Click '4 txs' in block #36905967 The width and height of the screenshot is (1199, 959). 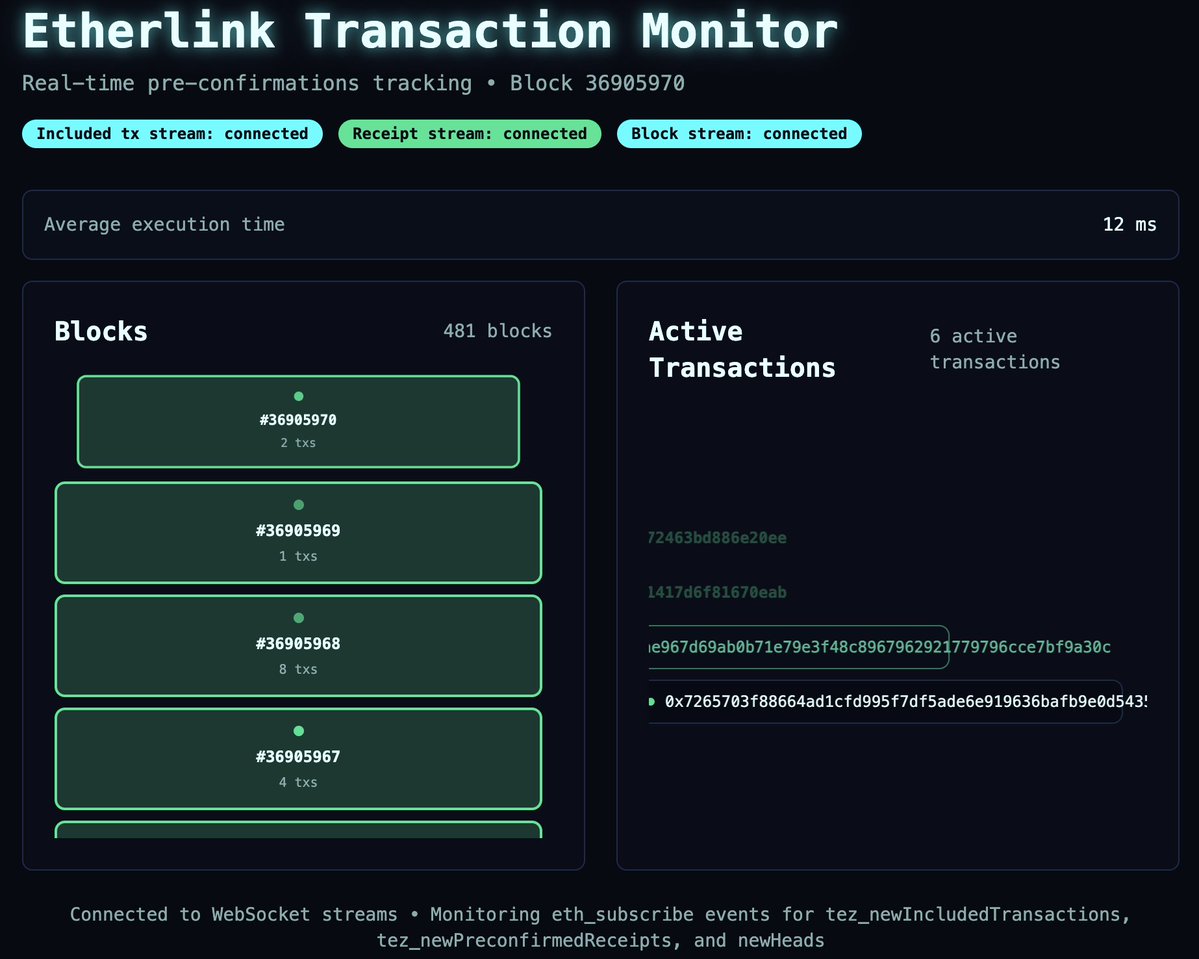(x=298, y=782)
